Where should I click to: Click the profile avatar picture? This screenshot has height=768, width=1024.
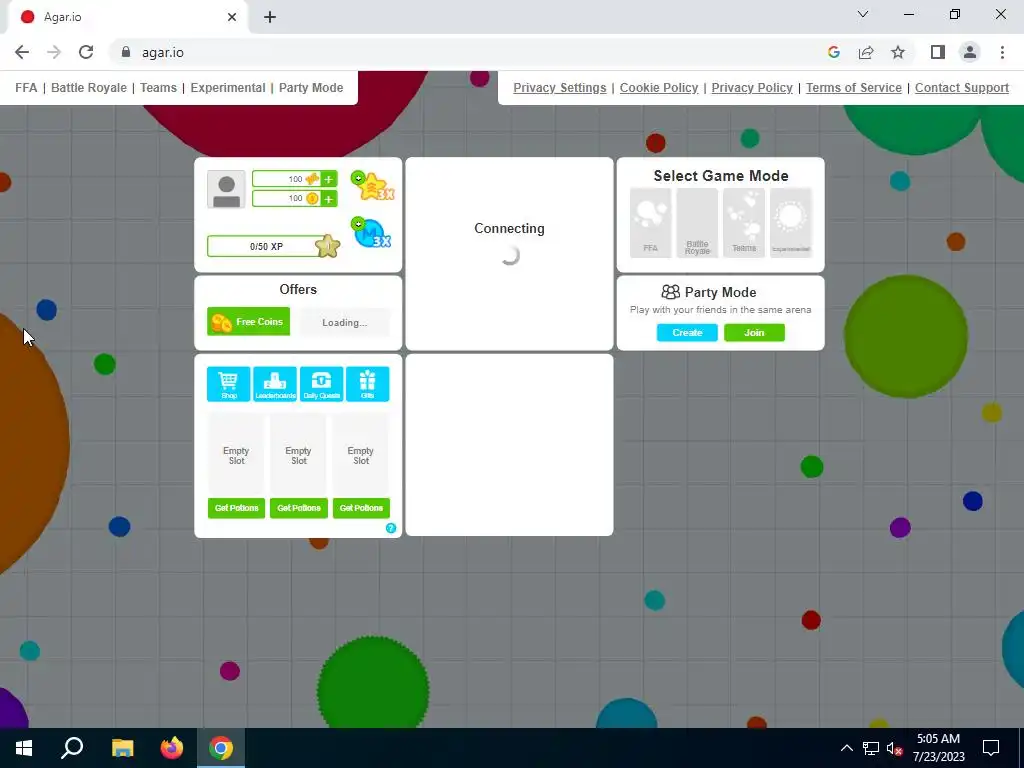point(226,189)
